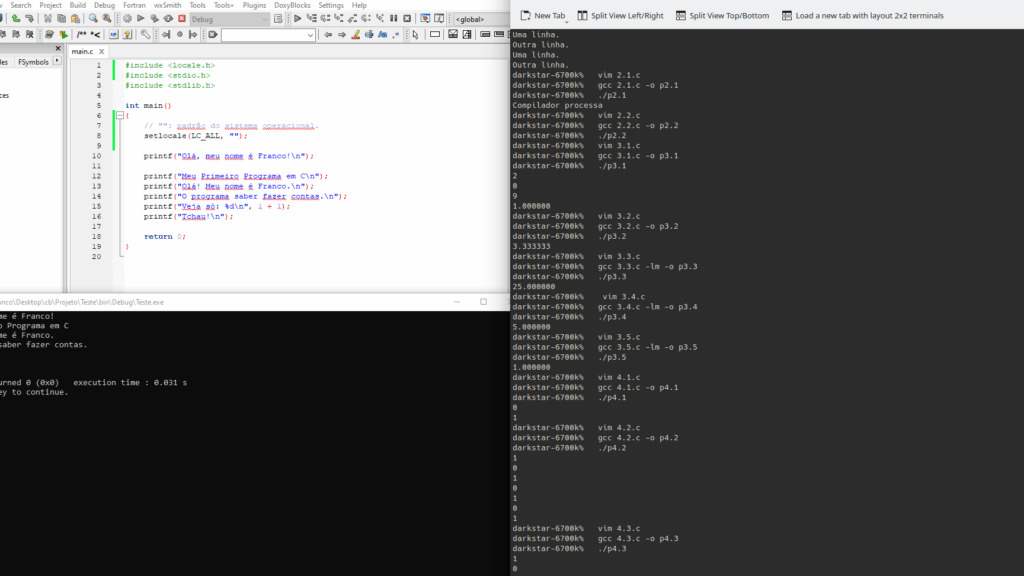Click the DoxyBlocks line comment icon
Image resolution: width=1024 pixels, height=576 pixels.
pyautogui.click(x=95, y=35)
